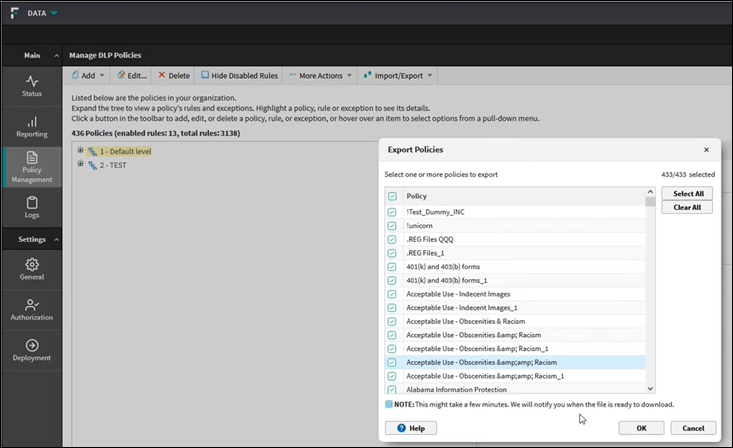Open the Status section in sidebar
This screenshot has height=448, width=733.
tap(32, 85)
